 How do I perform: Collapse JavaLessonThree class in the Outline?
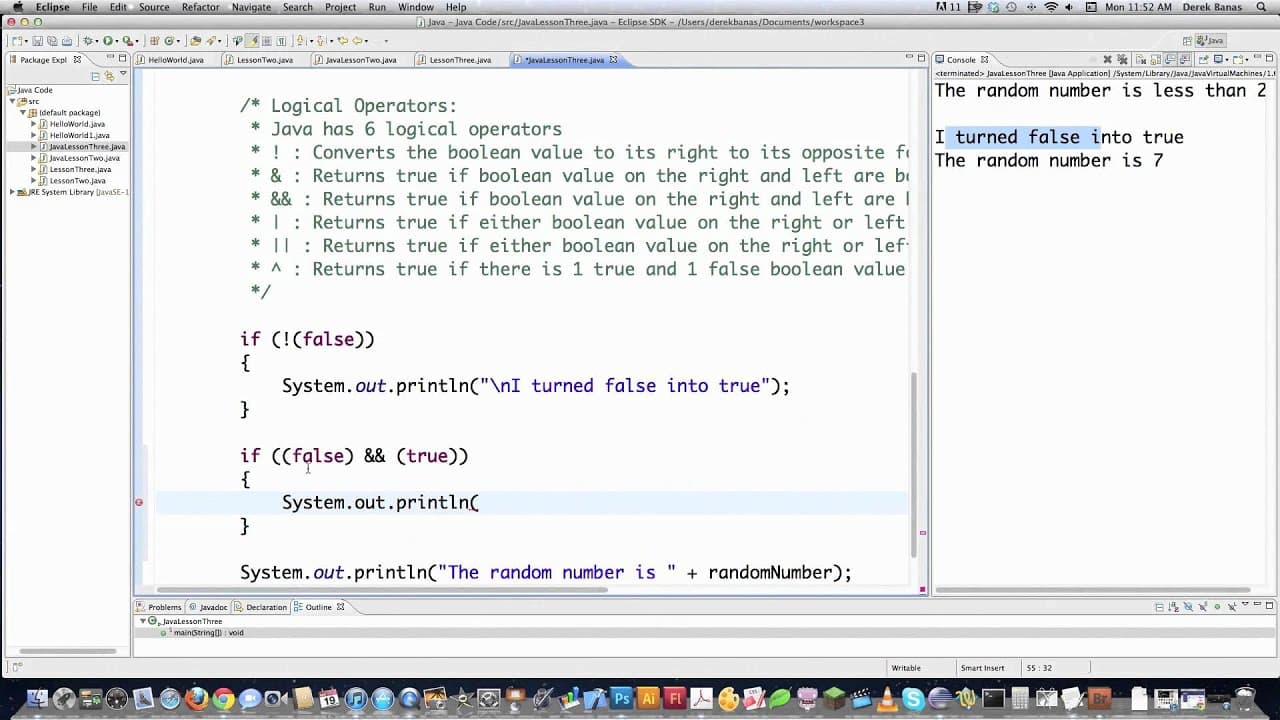click(x=142, y=621)
